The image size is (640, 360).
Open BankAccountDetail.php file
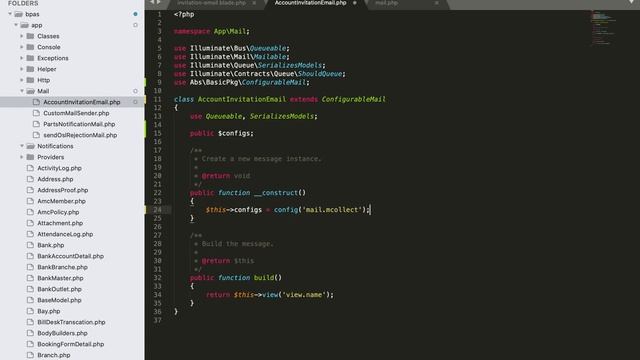pos(72,256)
